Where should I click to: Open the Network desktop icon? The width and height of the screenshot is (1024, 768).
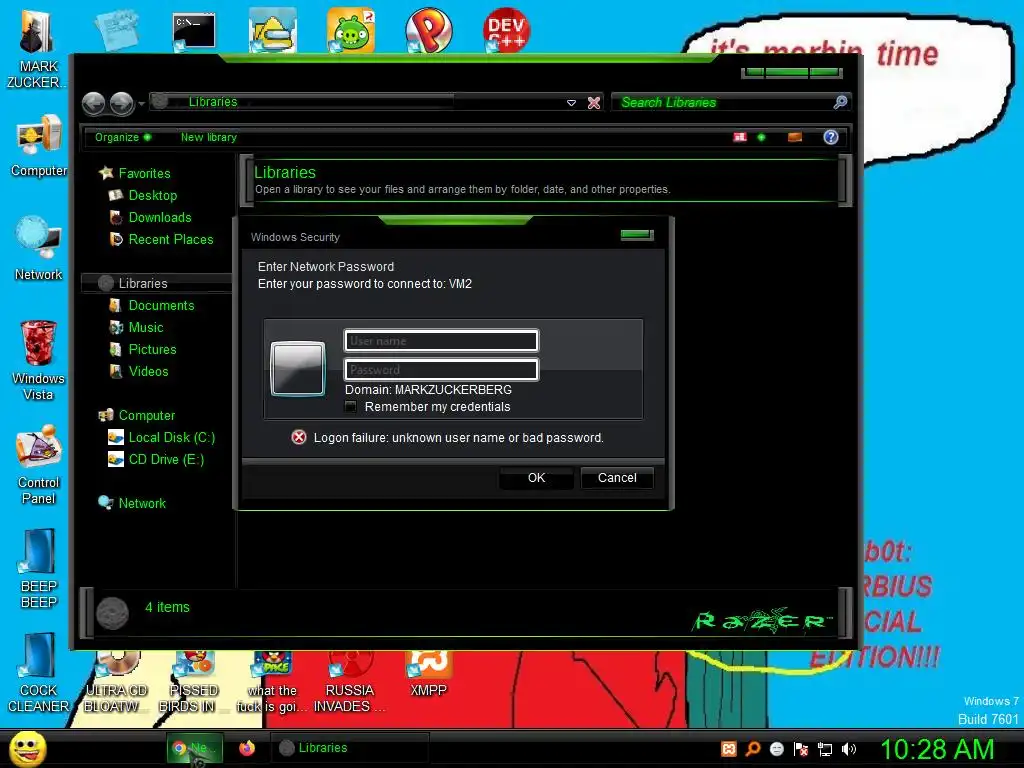tap(39, 248)
